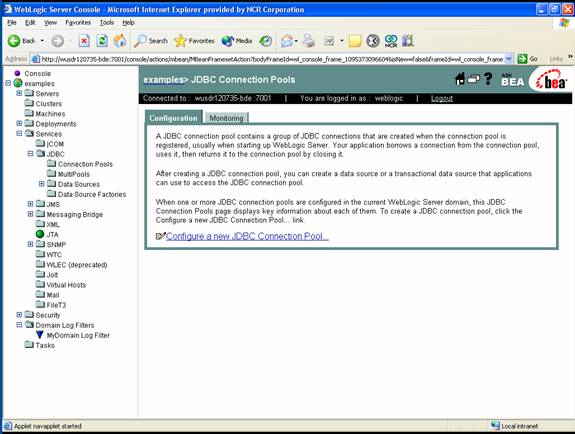This screenshot has height=434, width=575.
Task: Collapse the examples domain tree node
Action: [x=8, y=83]
